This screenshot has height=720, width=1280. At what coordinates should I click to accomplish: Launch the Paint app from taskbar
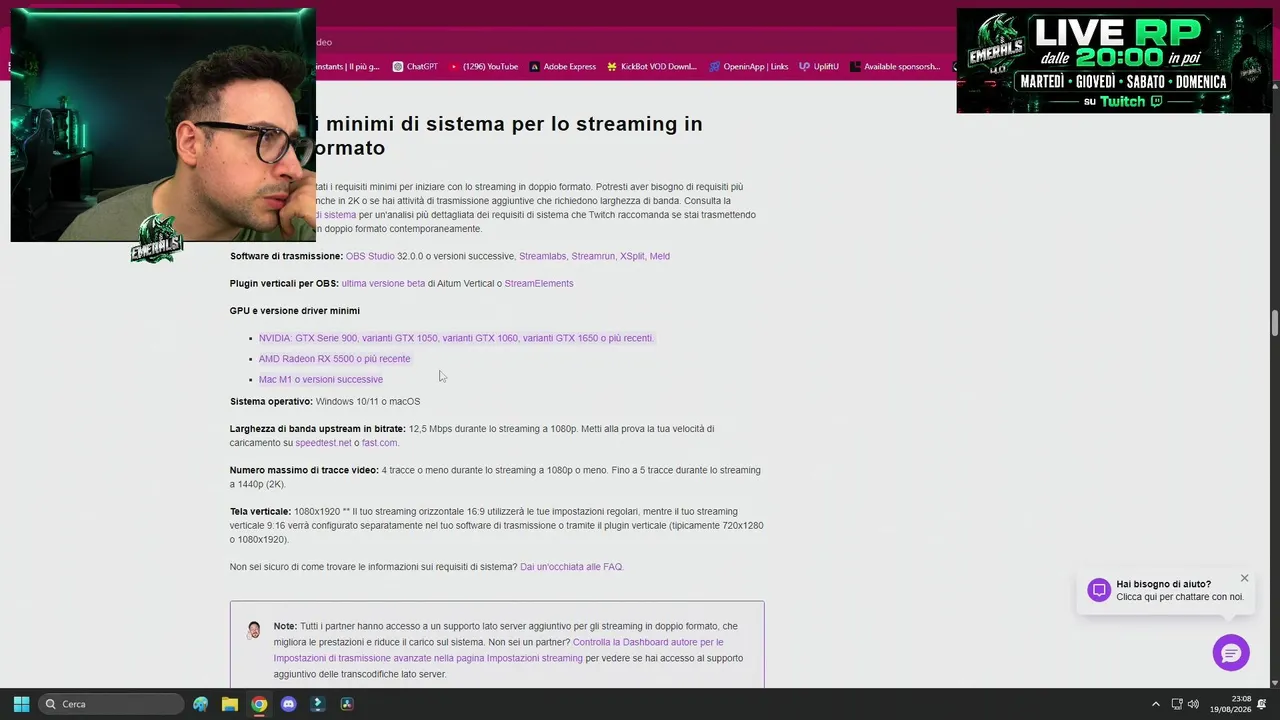[x=201, y=704]
